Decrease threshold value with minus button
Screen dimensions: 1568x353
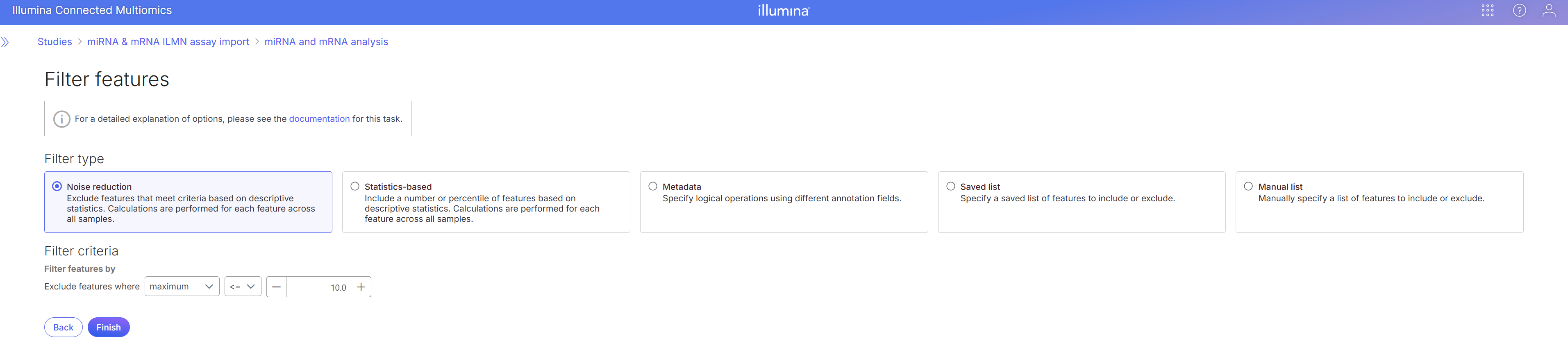click(276, 287)
